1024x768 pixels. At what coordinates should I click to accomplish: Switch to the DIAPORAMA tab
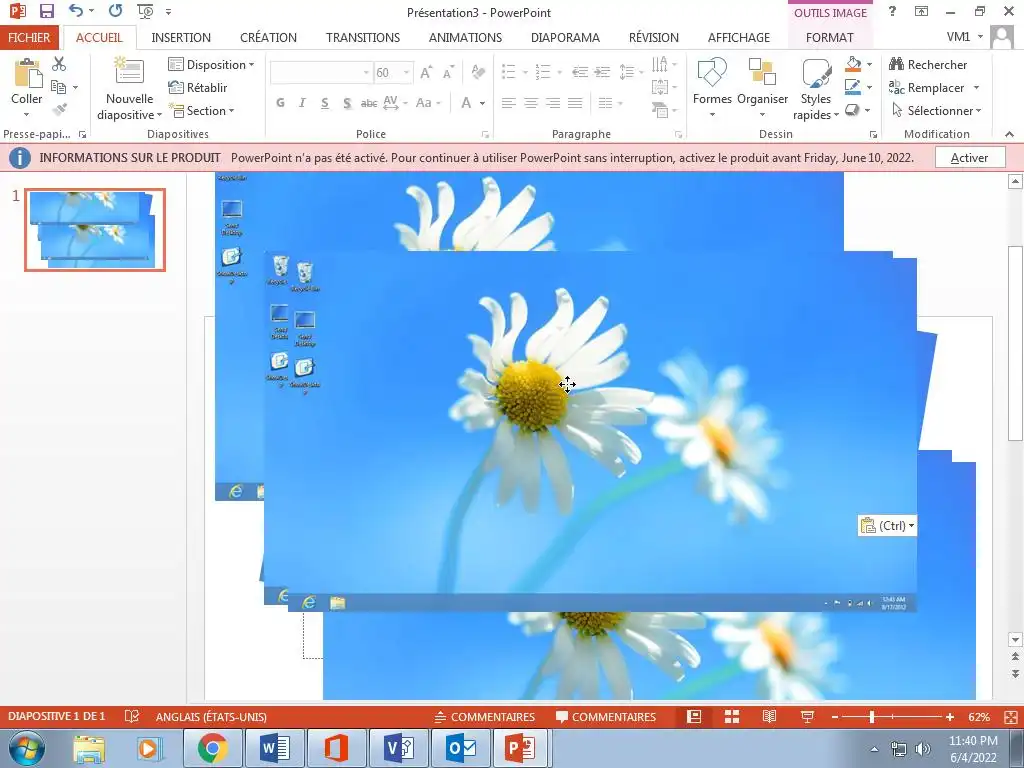pyautogui.click(x=565, y=37)
